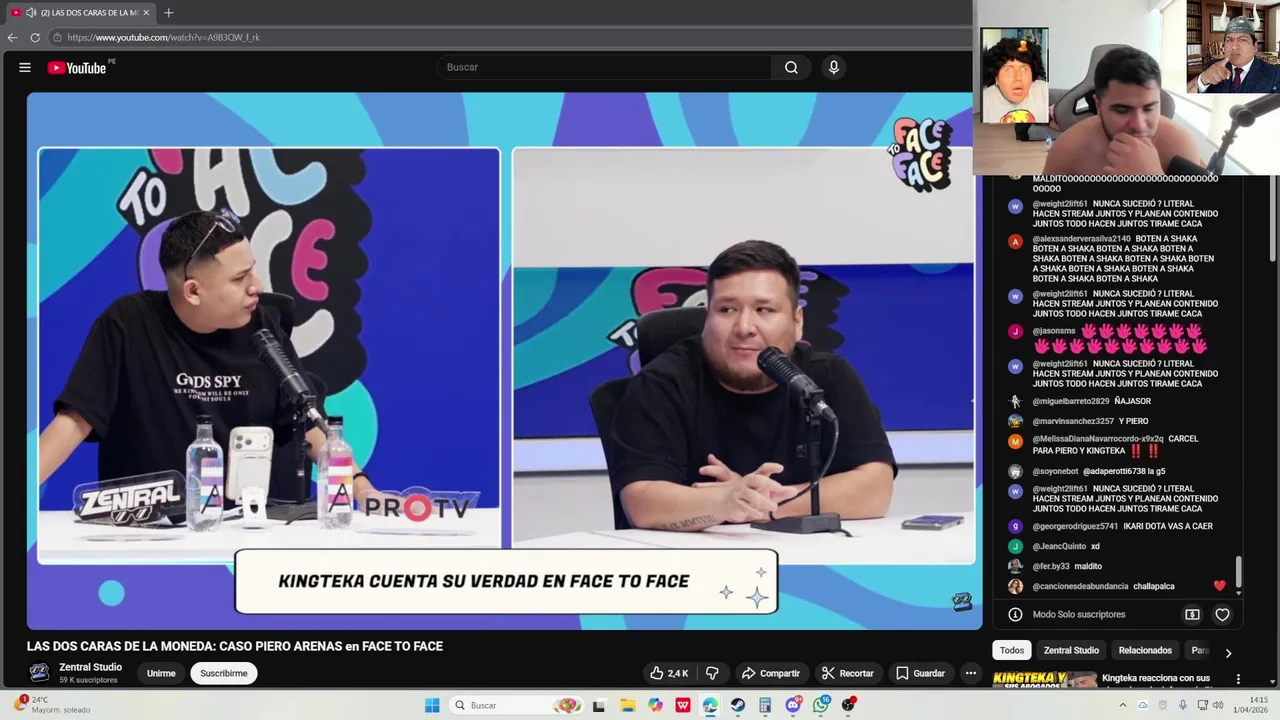Mute the tab via the speaker icon
Image resolution: width=1280 pixels, height=720 pixels.
[31, 13]
